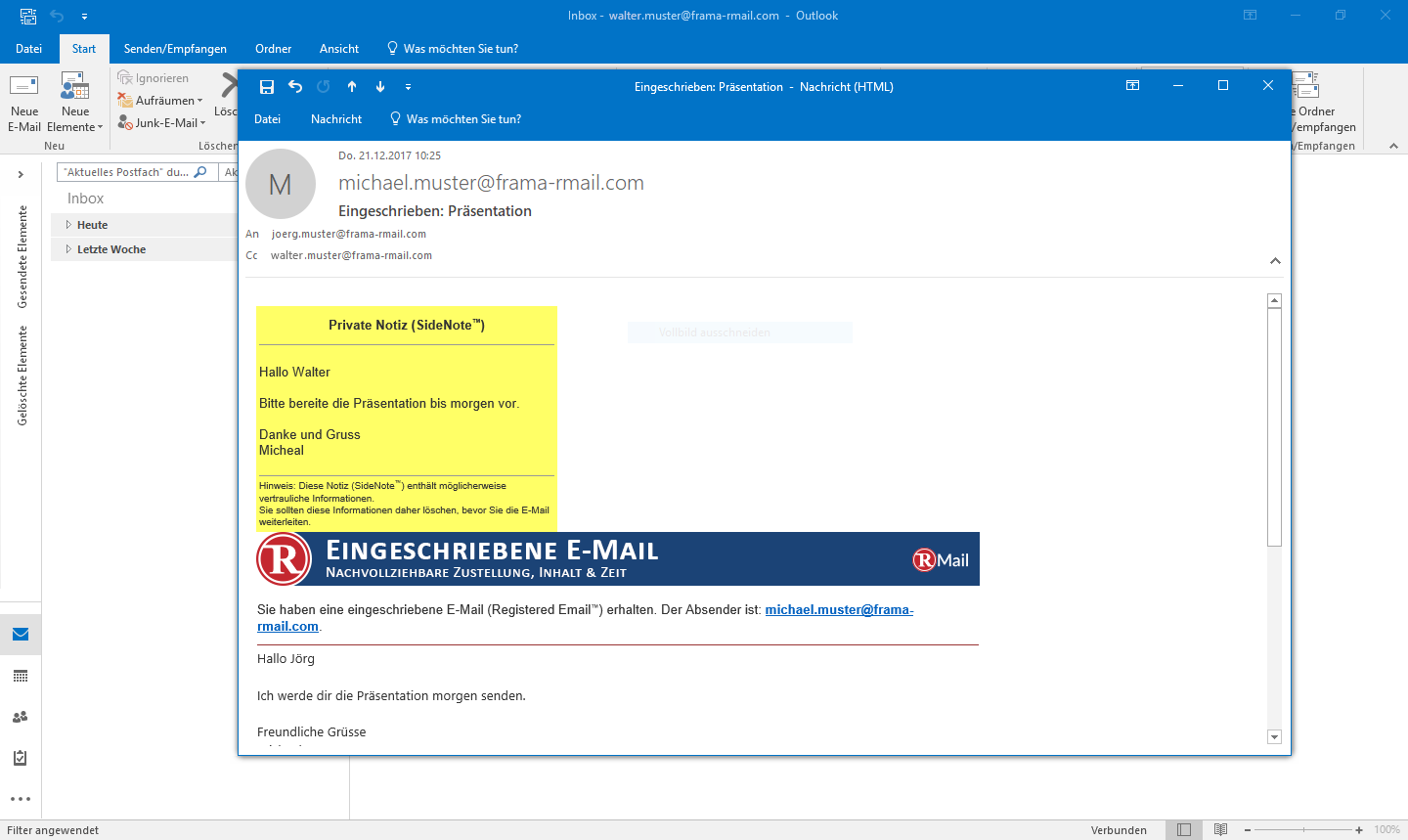Expand the Heute group

[68, 225]
